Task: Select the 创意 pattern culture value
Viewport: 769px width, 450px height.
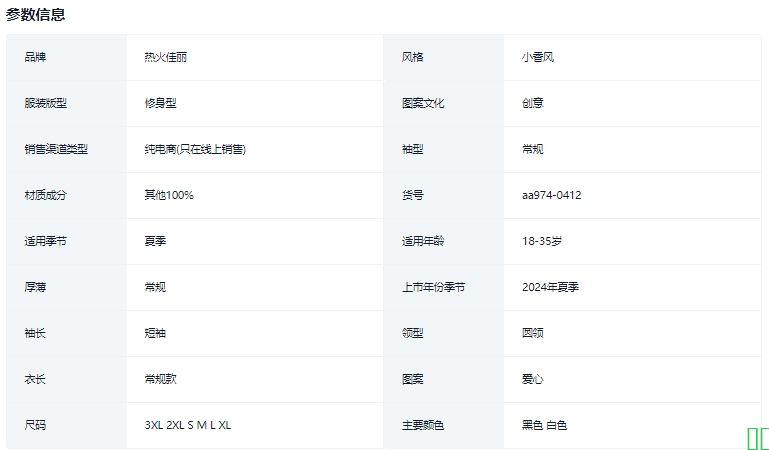Action: [x=533, y=103]
